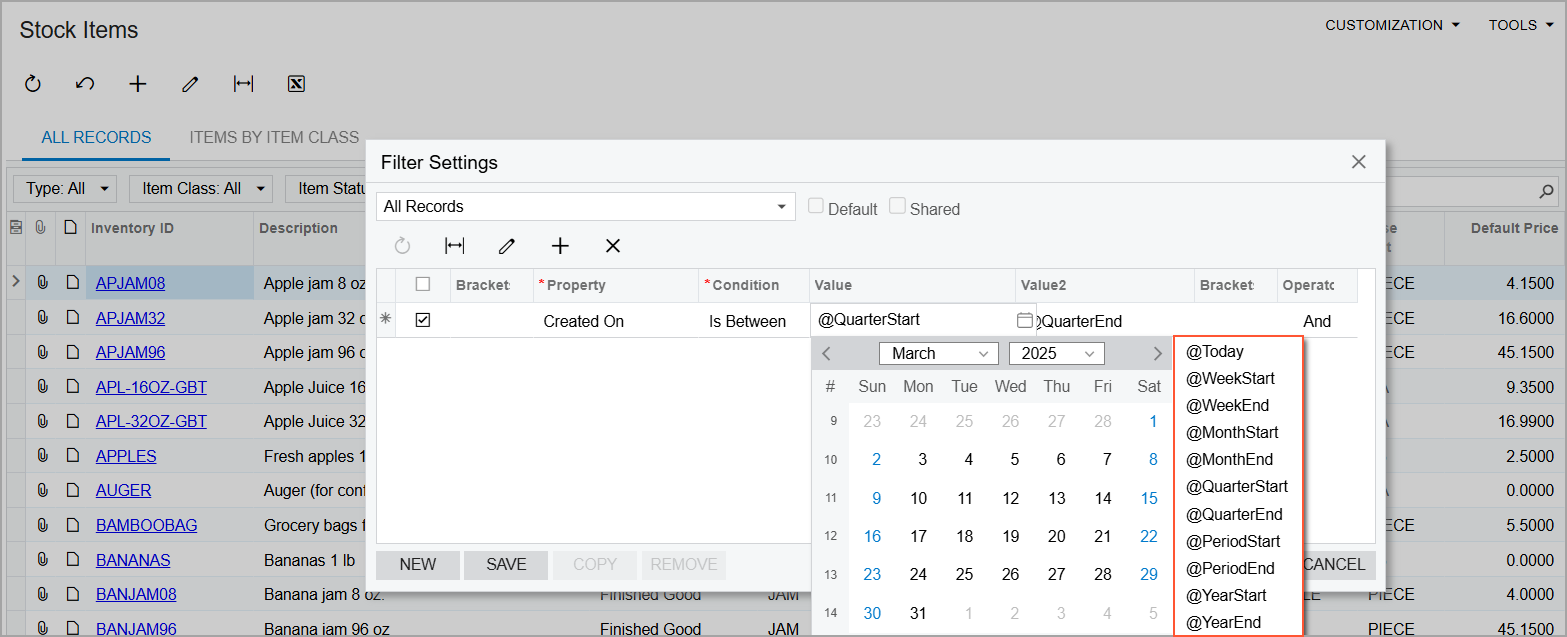
Task: Export stock items to Excel
Action: pos(296,84)
